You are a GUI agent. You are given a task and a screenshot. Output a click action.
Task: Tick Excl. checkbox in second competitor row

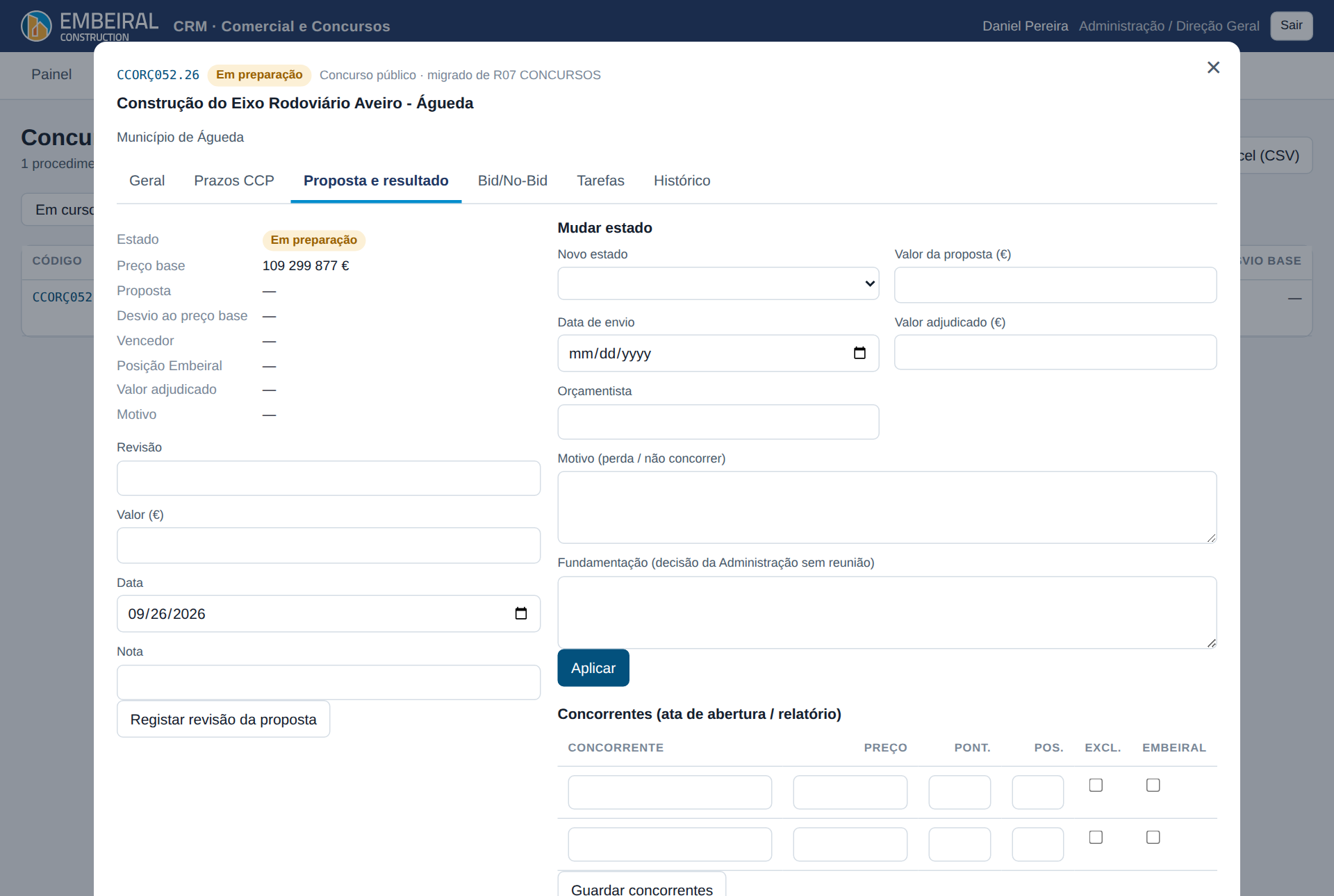tap(1096, 837)
